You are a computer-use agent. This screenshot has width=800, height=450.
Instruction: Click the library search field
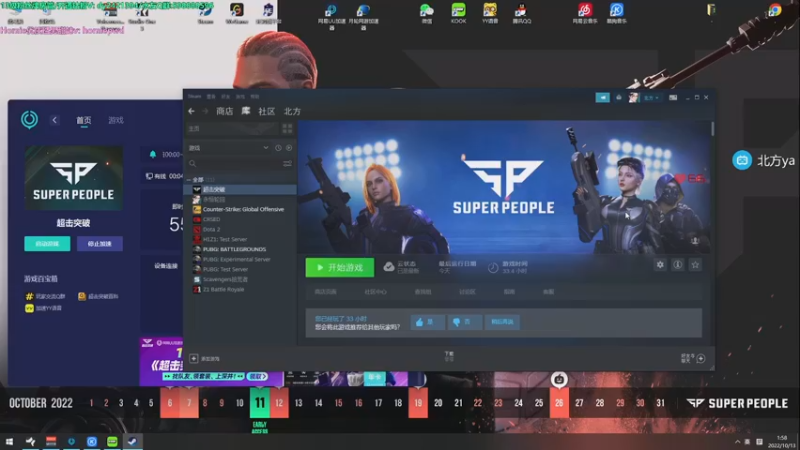[234, 164]
